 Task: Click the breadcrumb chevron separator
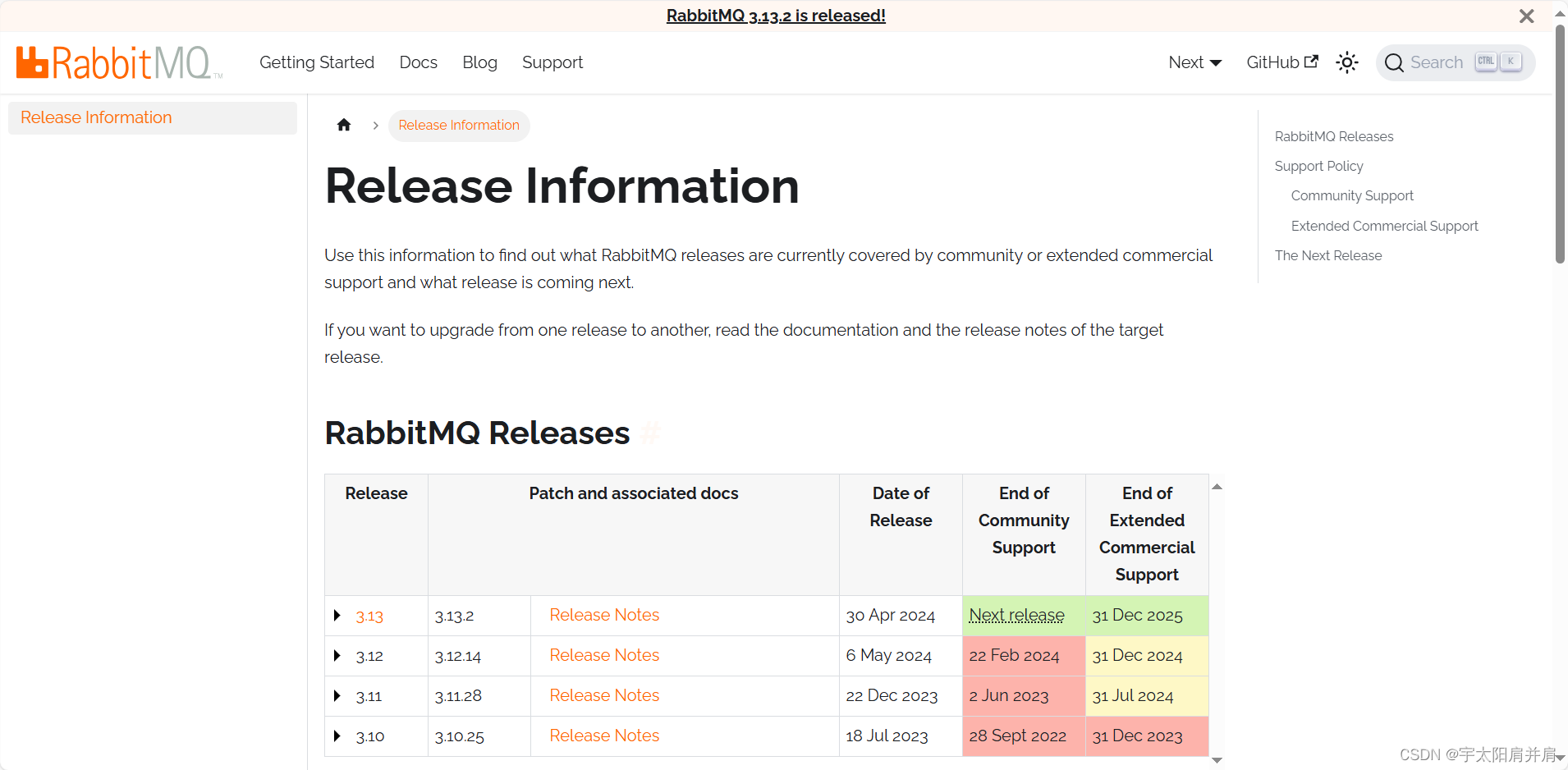tap(375, 126)
